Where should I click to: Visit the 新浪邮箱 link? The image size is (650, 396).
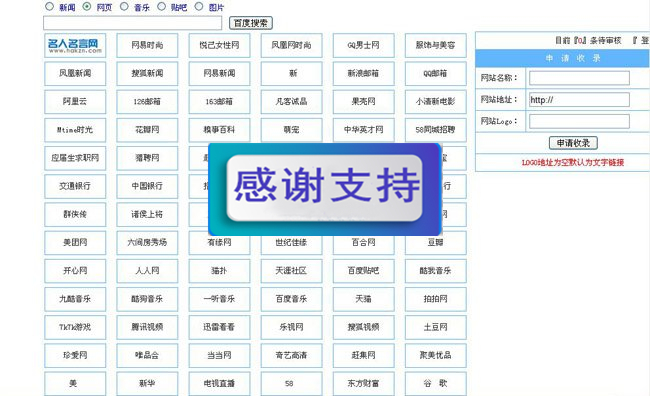pos(364,73)
